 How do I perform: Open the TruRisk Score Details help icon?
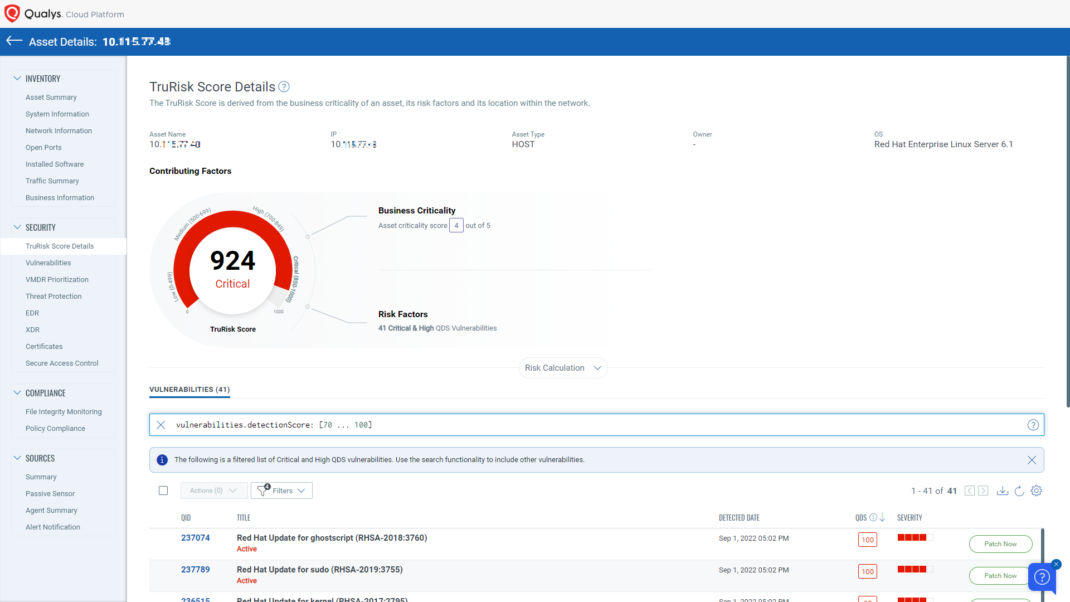tap(283, 87)
